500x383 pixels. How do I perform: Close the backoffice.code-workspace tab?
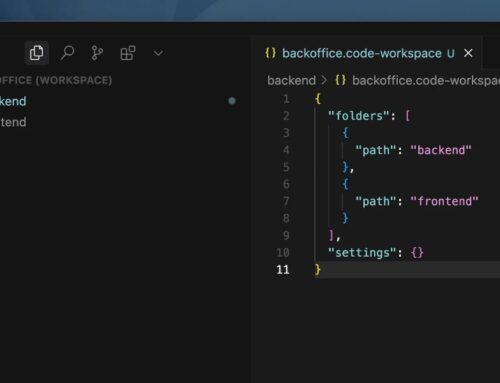(468, 53)
